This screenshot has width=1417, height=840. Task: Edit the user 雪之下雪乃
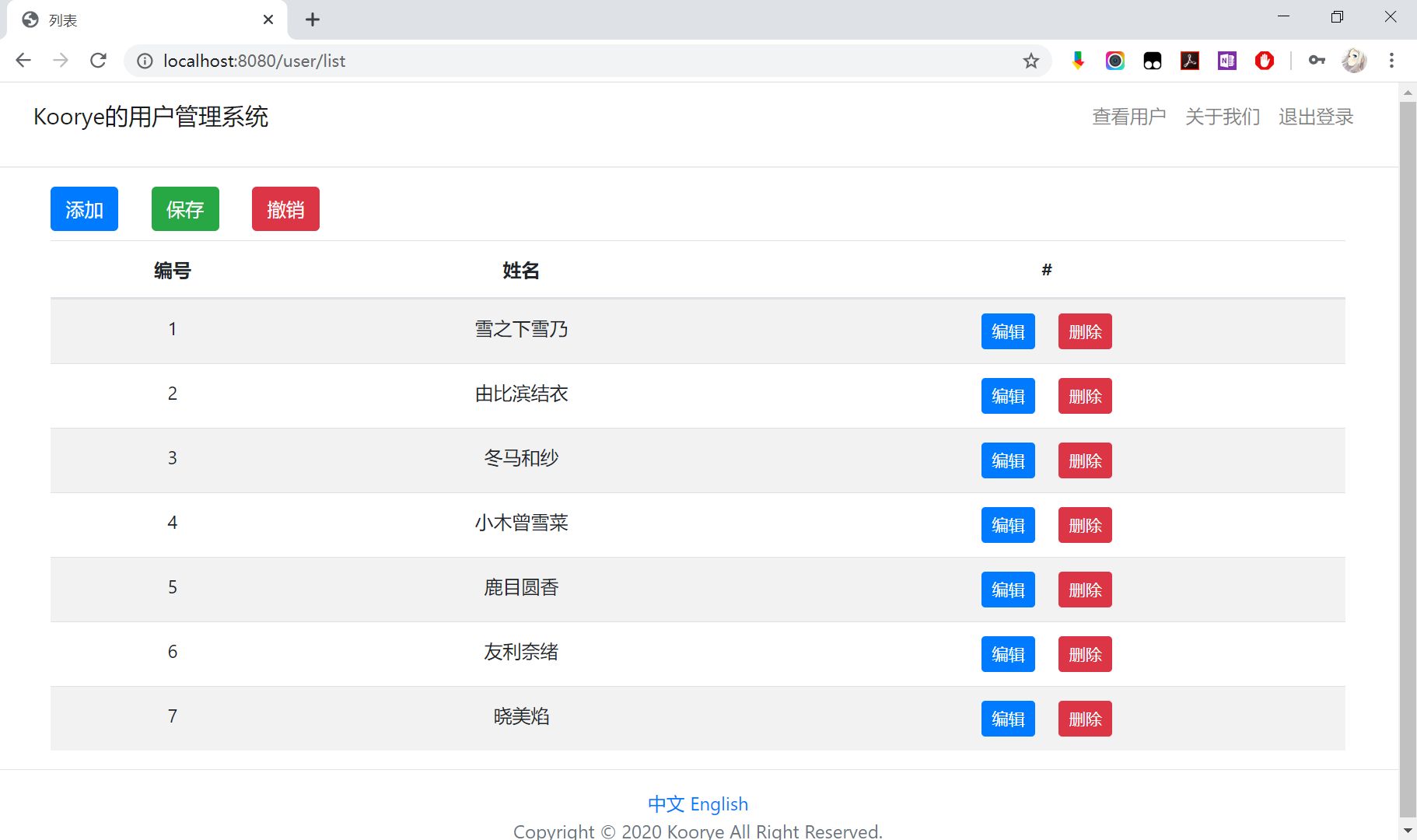click(1008, 331)
